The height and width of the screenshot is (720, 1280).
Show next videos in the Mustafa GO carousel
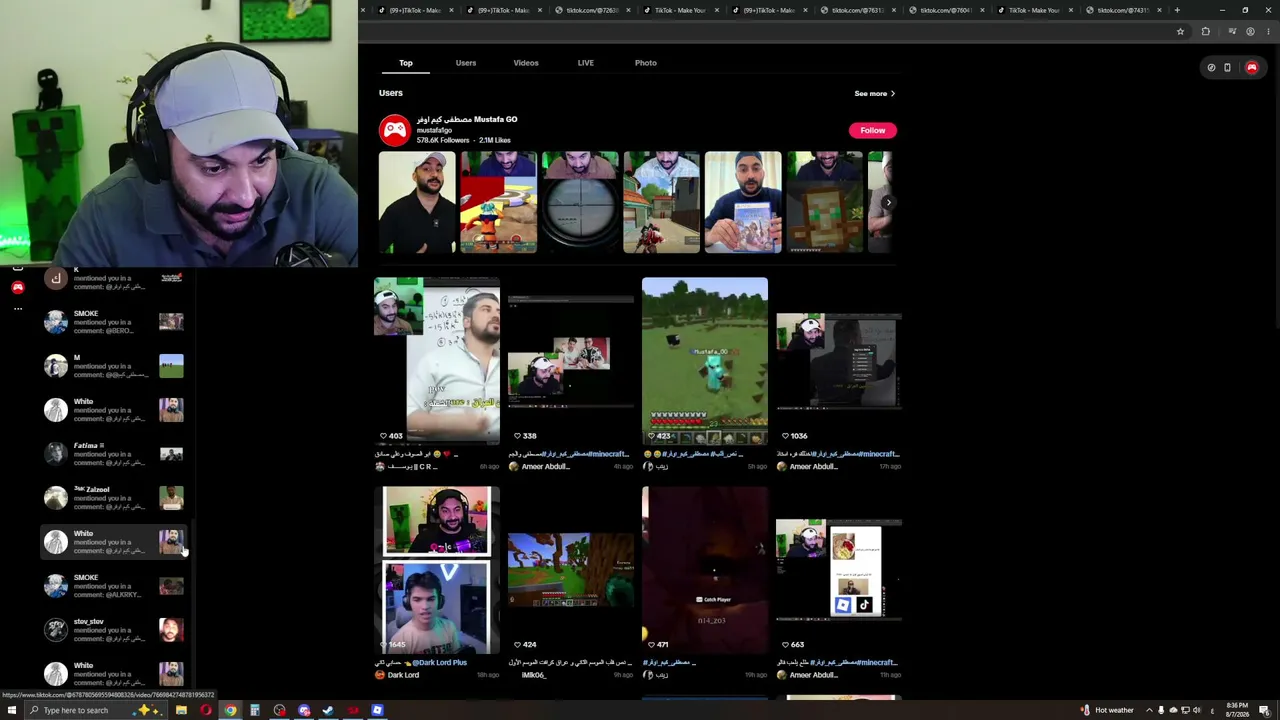click(x=888, y=202)
